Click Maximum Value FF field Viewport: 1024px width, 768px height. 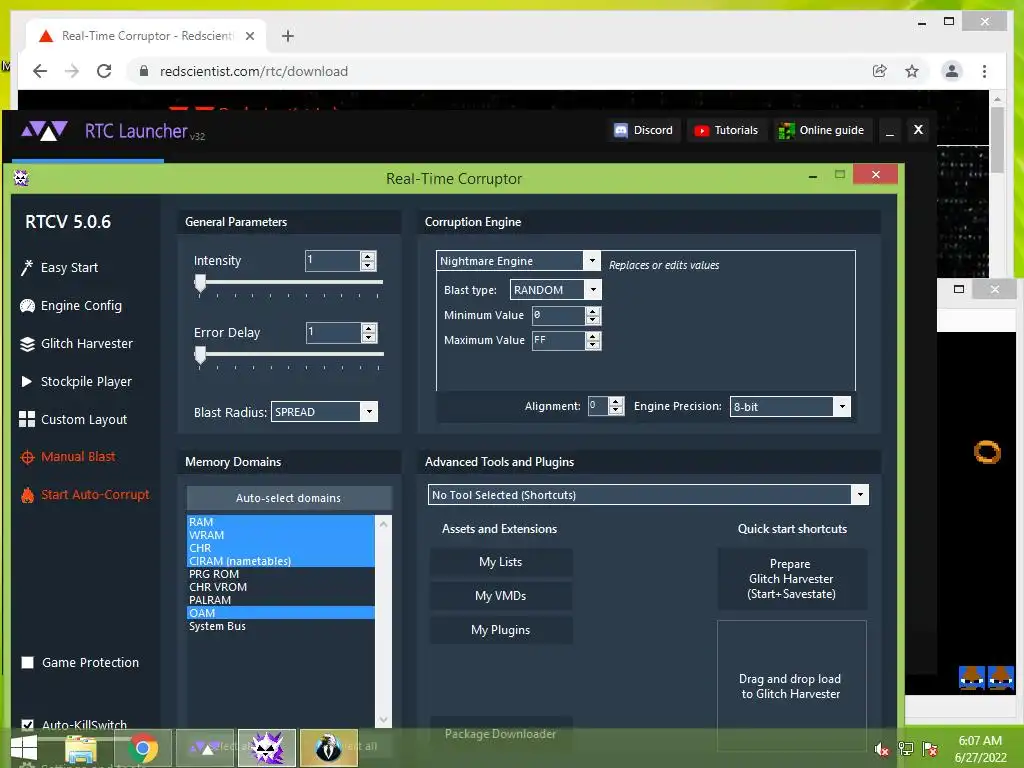558,340
